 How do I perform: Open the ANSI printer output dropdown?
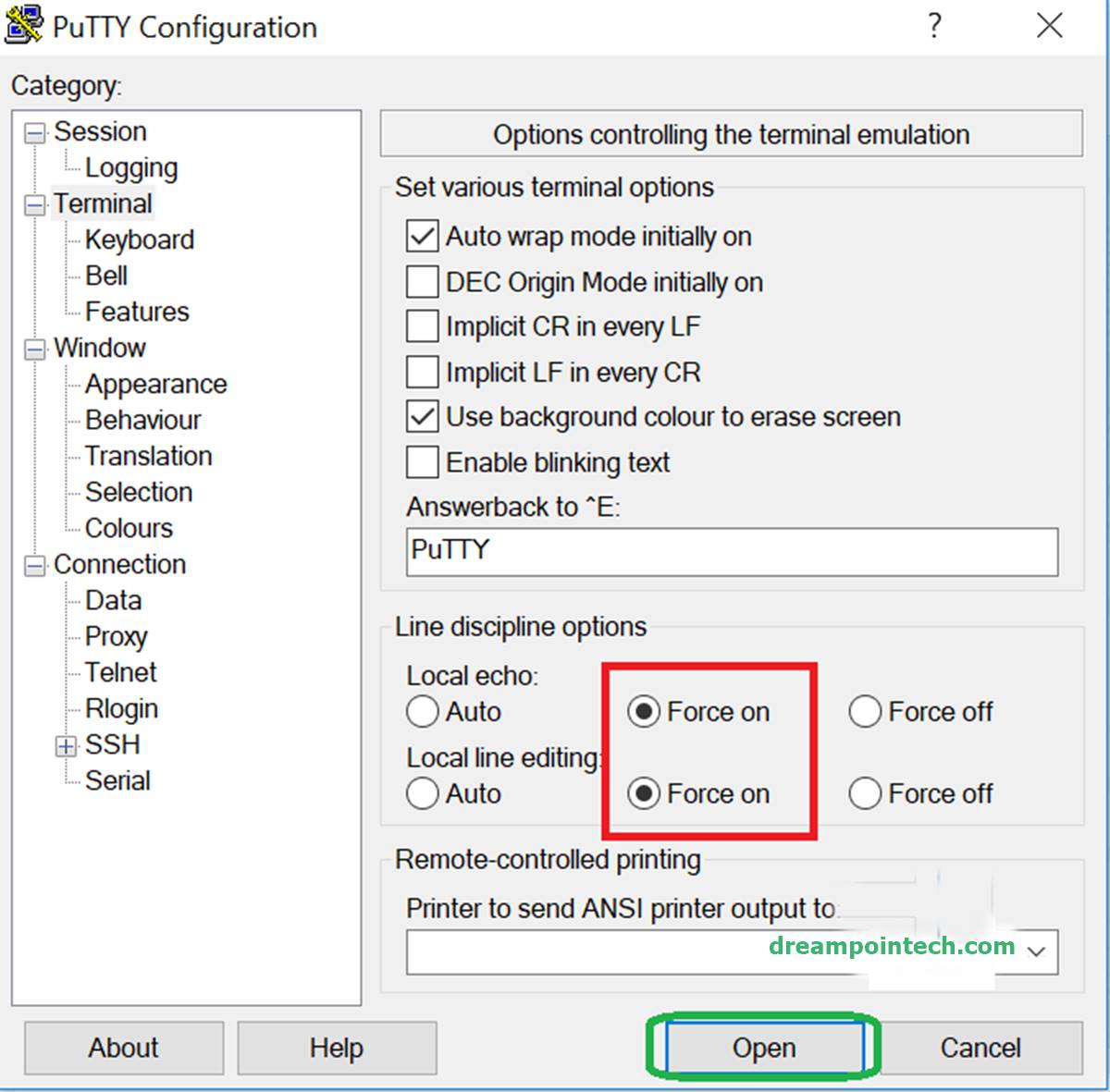point(1037,951)
